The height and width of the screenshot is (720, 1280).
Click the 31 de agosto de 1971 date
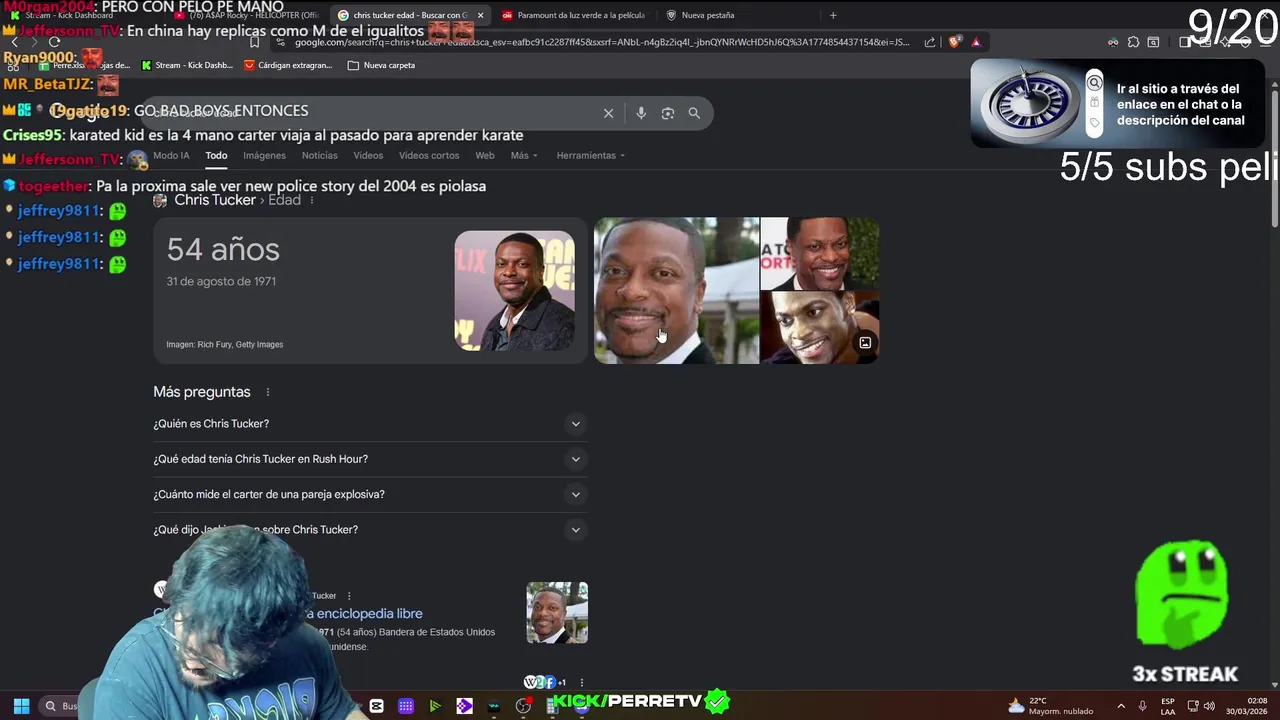tap(221, 281)
